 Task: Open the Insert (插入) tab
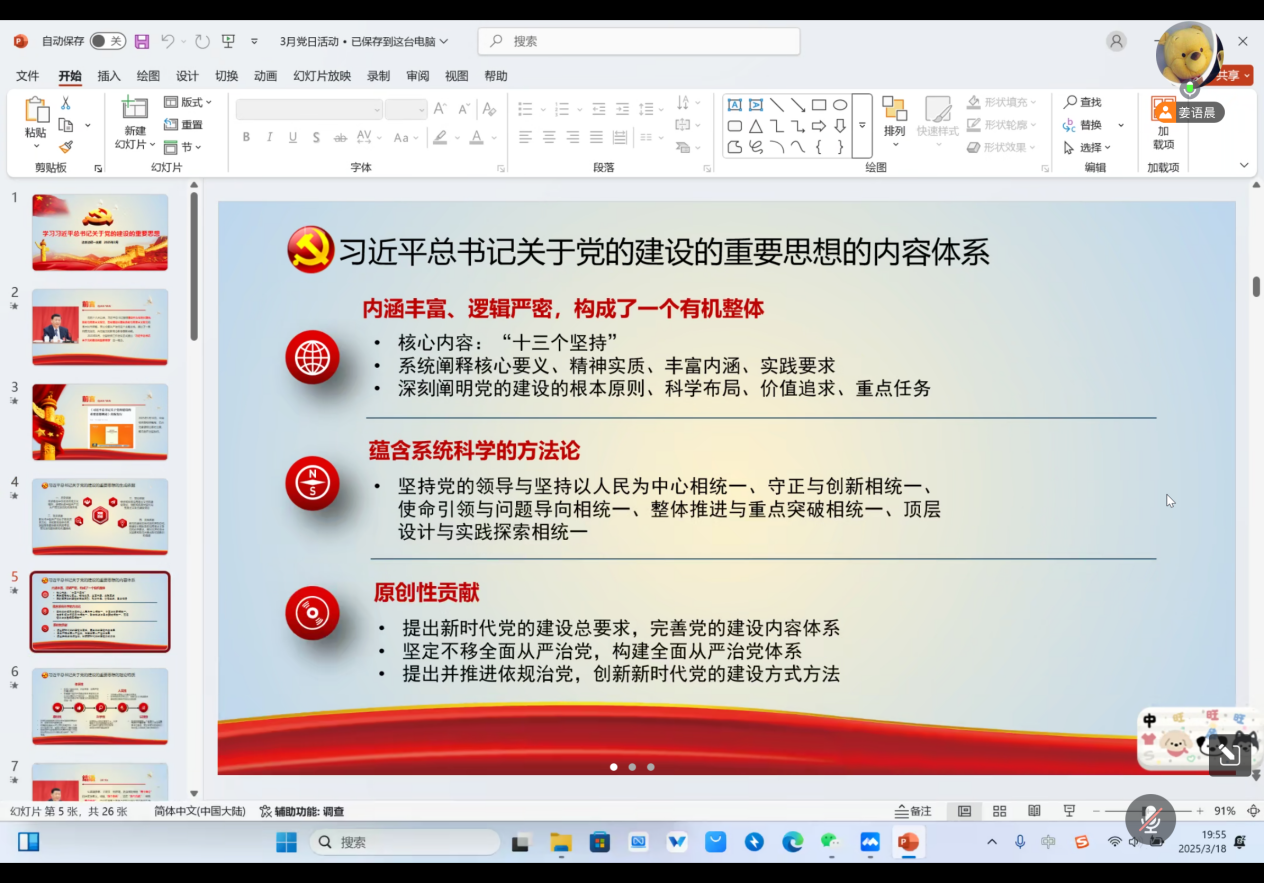pos(109,76)
